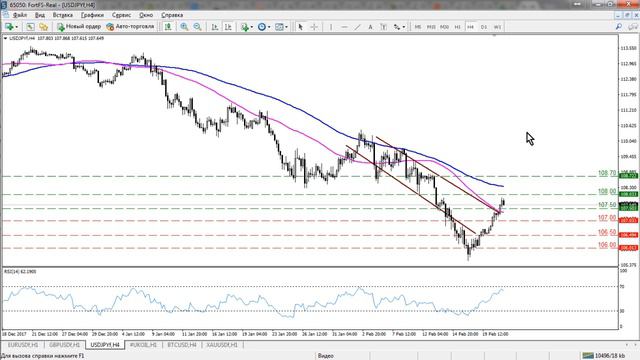This screenshot has width=640, height=360.
Task: Open the periods clock icon
Action: [262, 27]
